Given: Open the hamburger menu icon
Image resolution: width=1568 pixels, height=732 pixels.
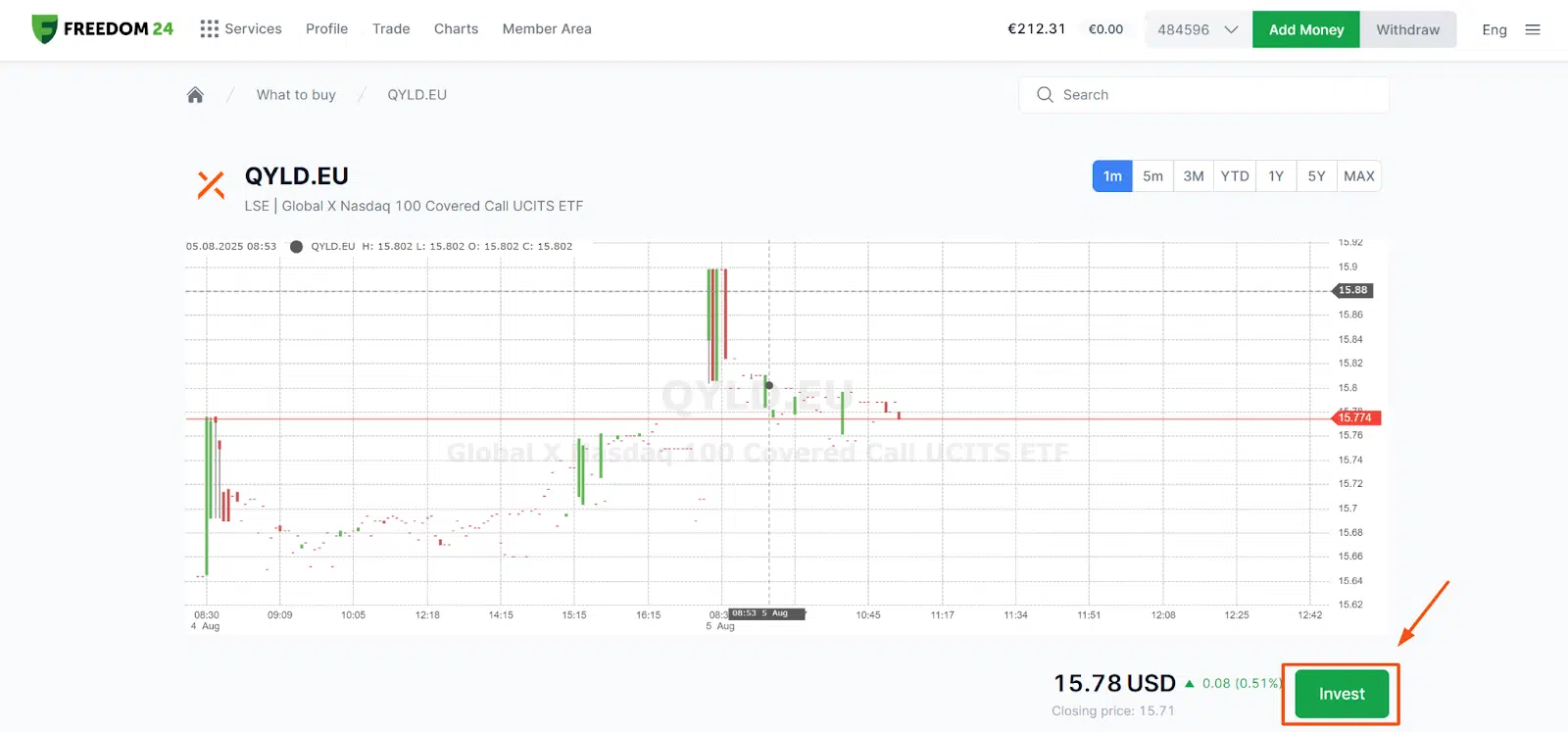Looking at the screenshot, I should [1533, 29].
